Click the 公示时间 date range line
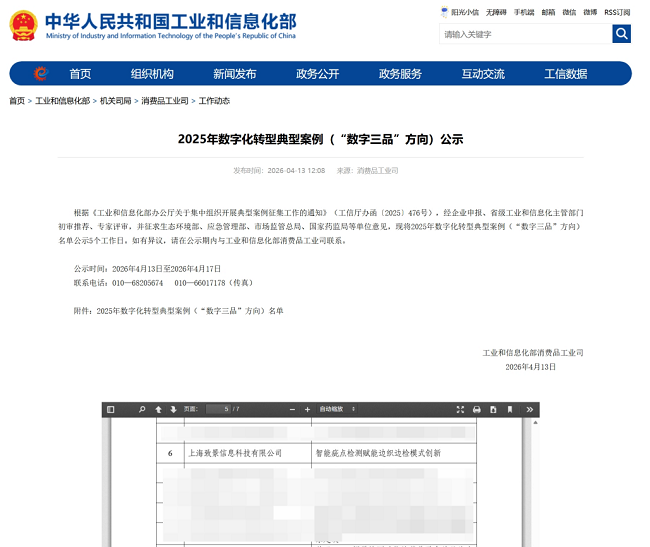 coord(147,269)
